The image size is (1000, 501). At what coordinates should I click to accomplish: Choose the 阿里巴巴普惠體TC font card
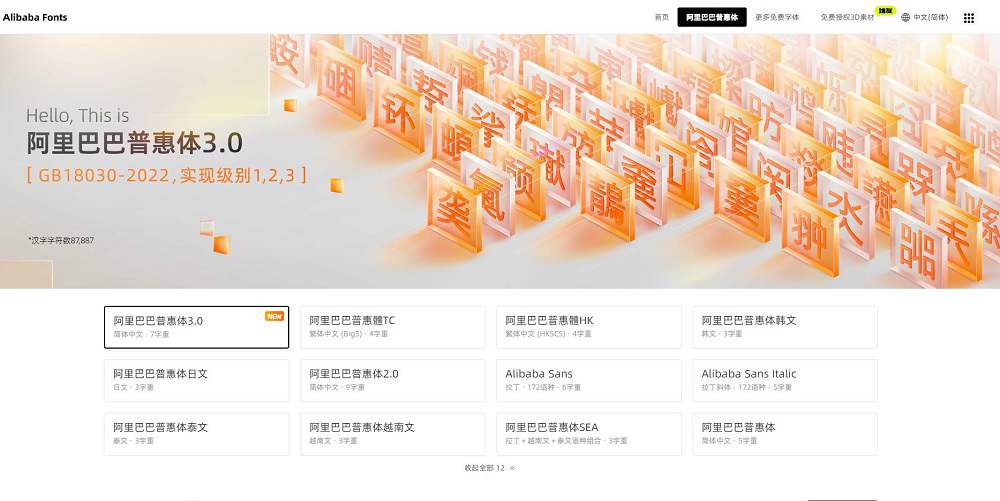[392, 327]
